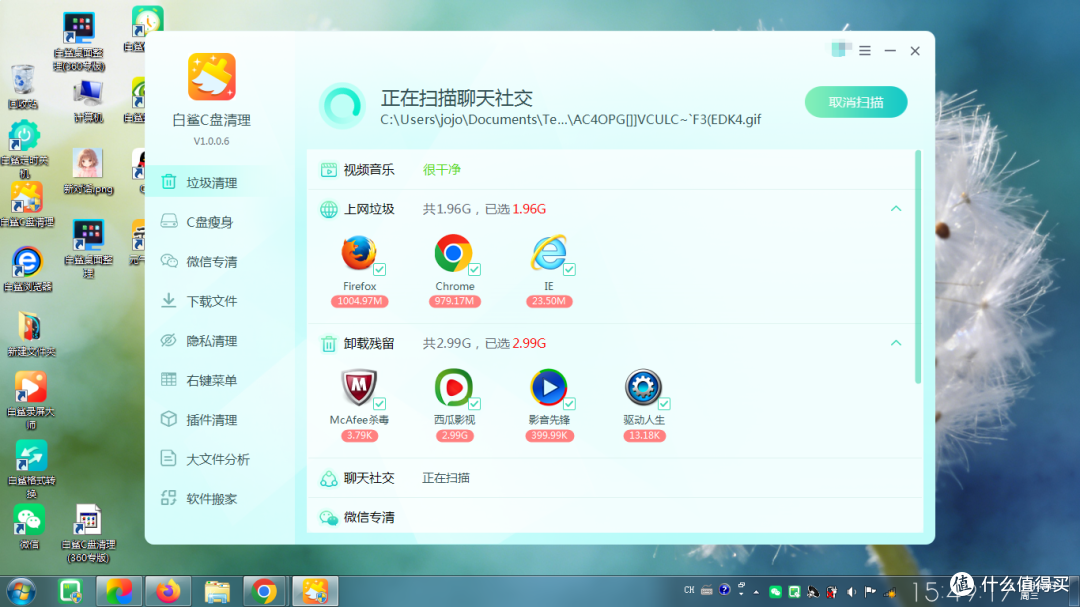The height and width of the screenshot is (607, 1080).
Task: Open Chrome from the taskbar
Action: [x=264, y=592]
